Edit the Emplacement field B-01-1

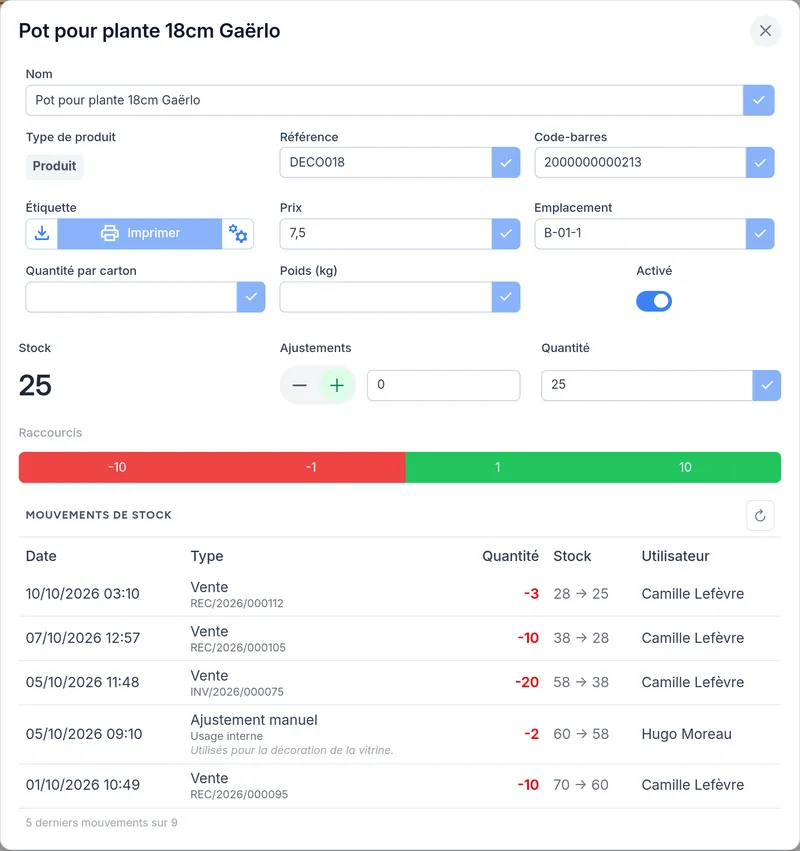click(640, 234)
